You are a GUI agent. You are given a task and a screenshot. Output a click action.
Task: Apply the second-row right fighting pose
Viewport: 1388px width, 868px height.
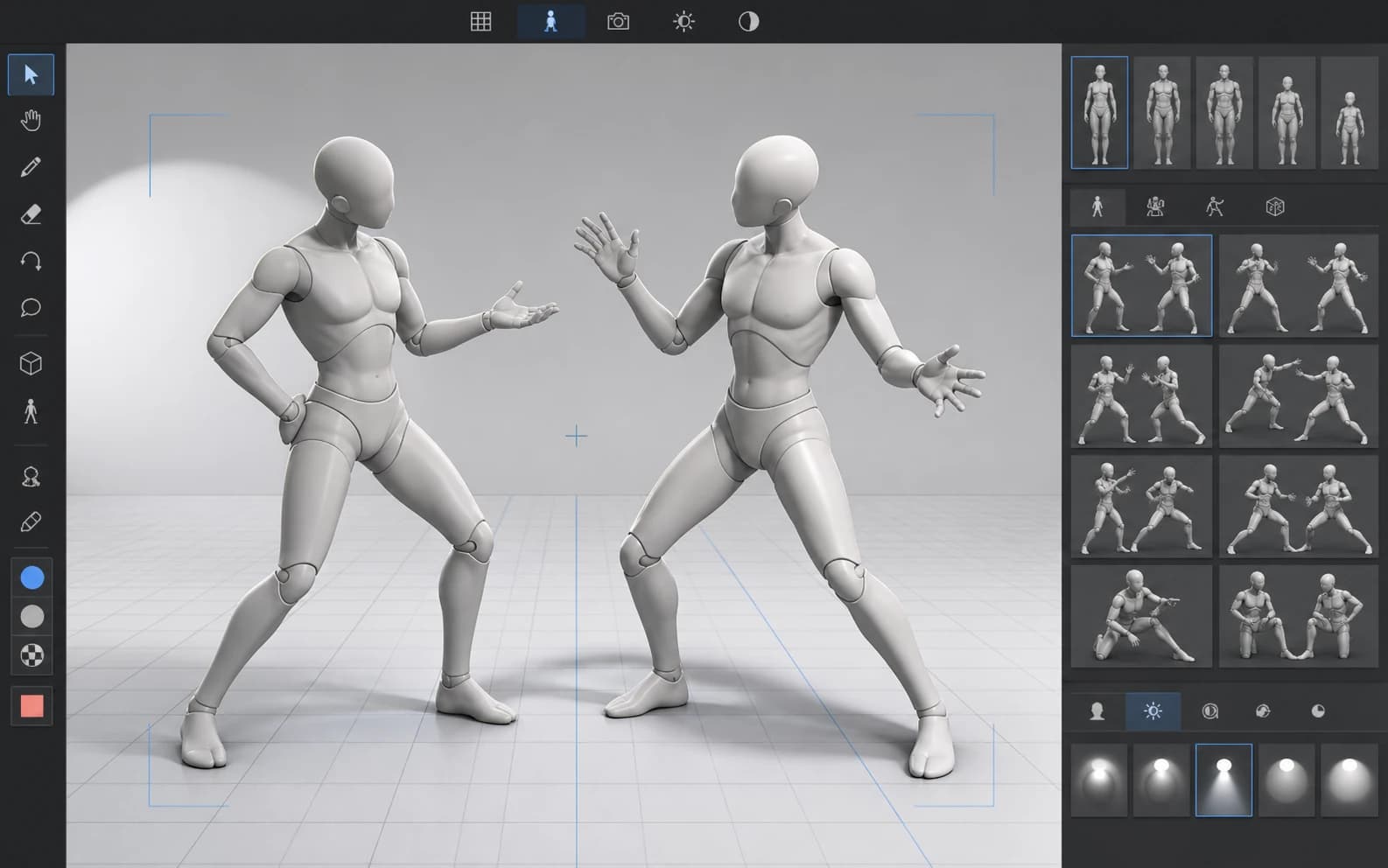(x=1299, y=396)
